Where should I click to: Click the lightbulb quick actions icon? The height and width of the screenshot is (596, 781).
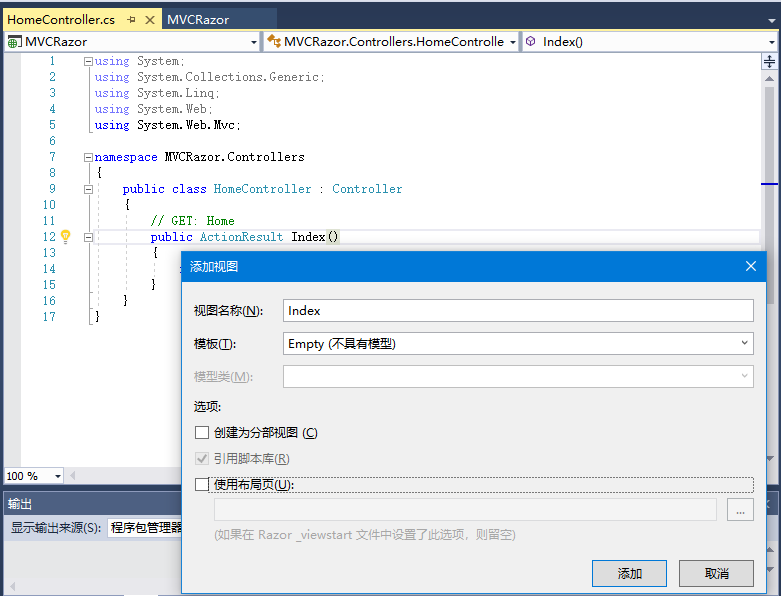click(65, 237)
